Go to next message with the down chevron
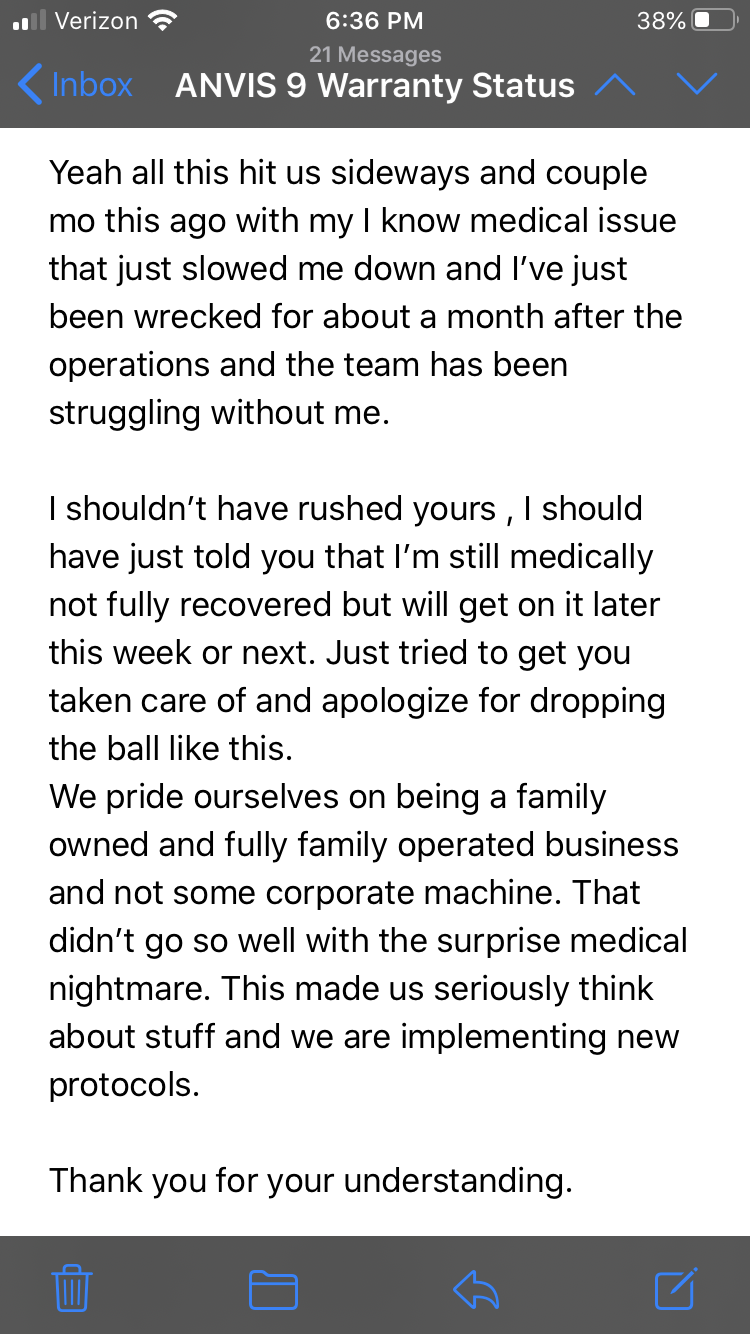 (697, 85)
